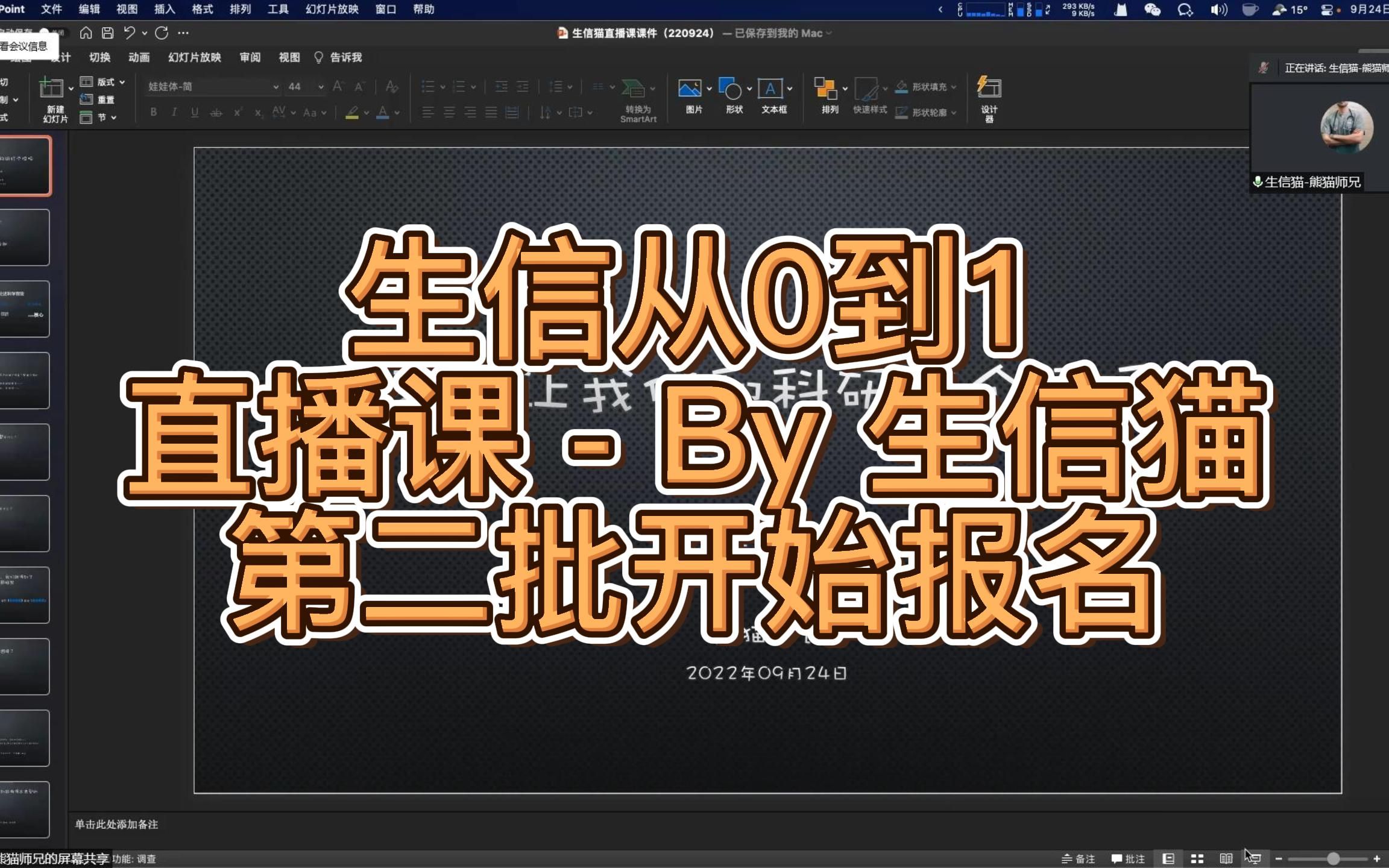Toggle the autosave switch
Viewport: 1389px width, 868px height.
[53, 33]
